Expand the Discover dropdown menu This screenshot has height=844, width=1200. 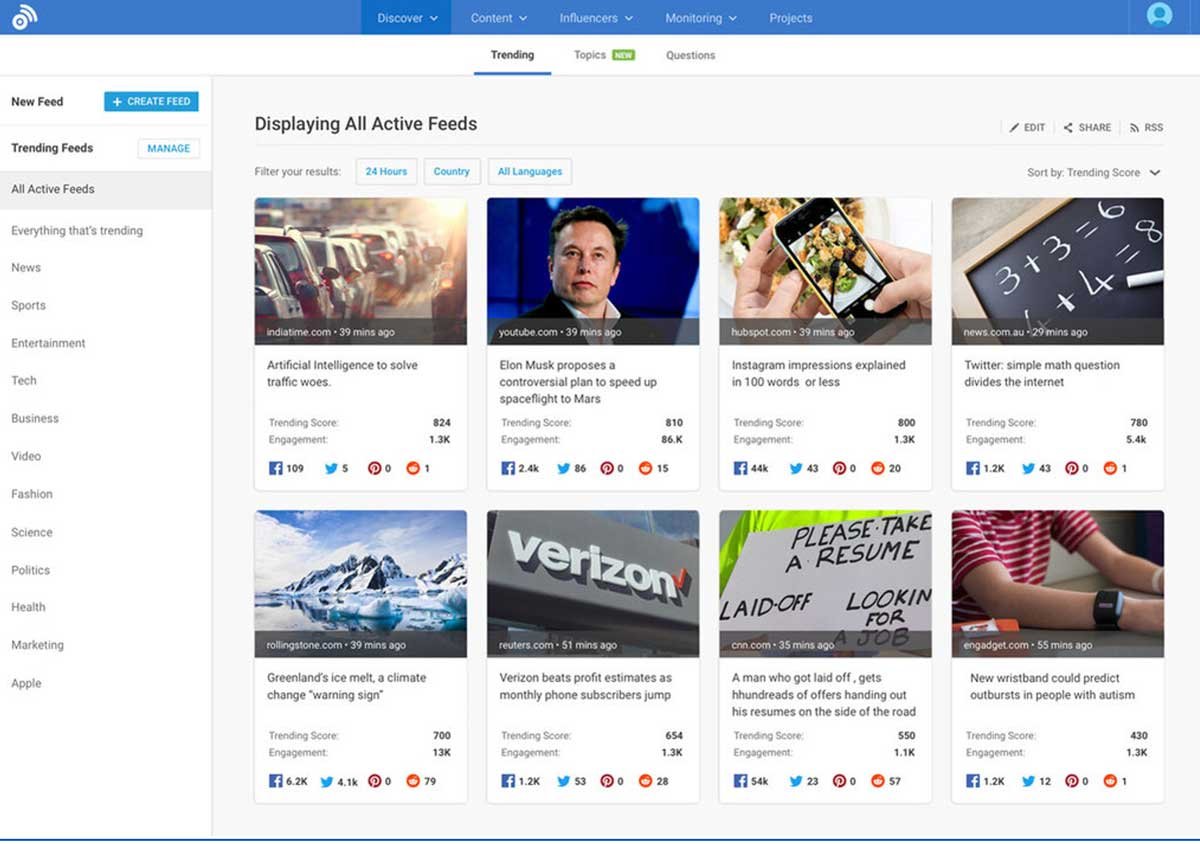point(407,18)
